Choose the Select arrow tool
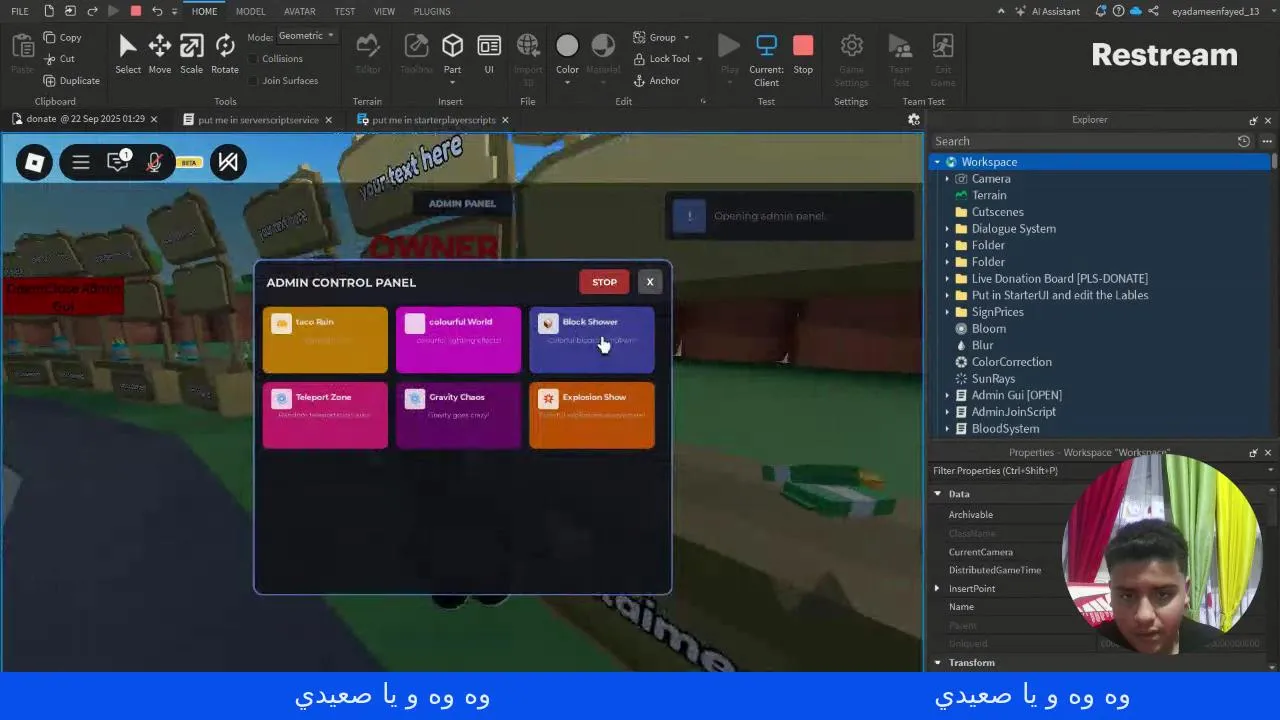This screenshot has height=720, width=1280. [128, 53]
